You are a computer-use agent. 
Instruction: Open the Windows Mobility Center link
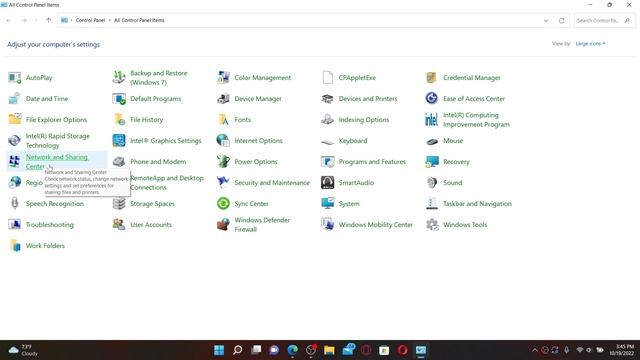[376, 224]
